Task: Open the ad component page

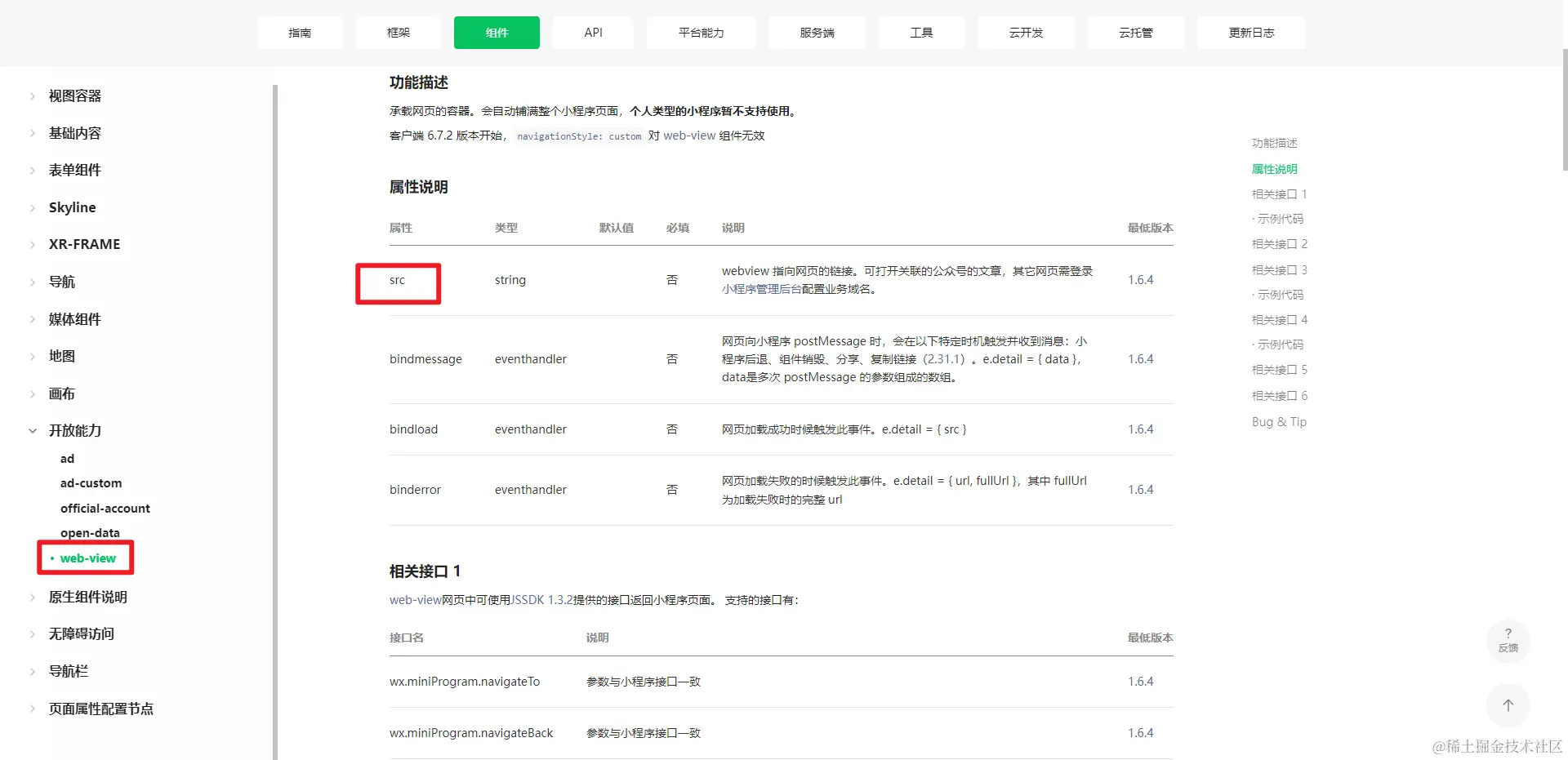Action: coord(67,459)
